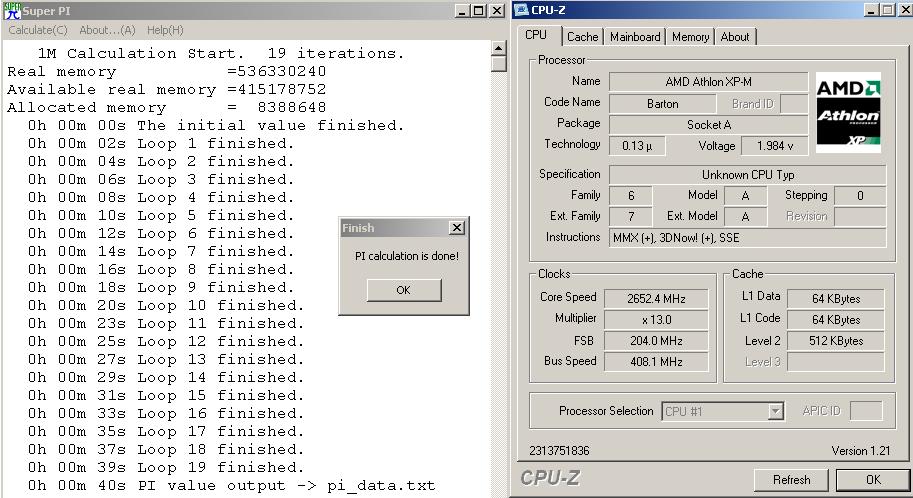Switch to the CPU tab in CPU-Z
This screenshot has height=498, width=913.
[x=536, y=35]
